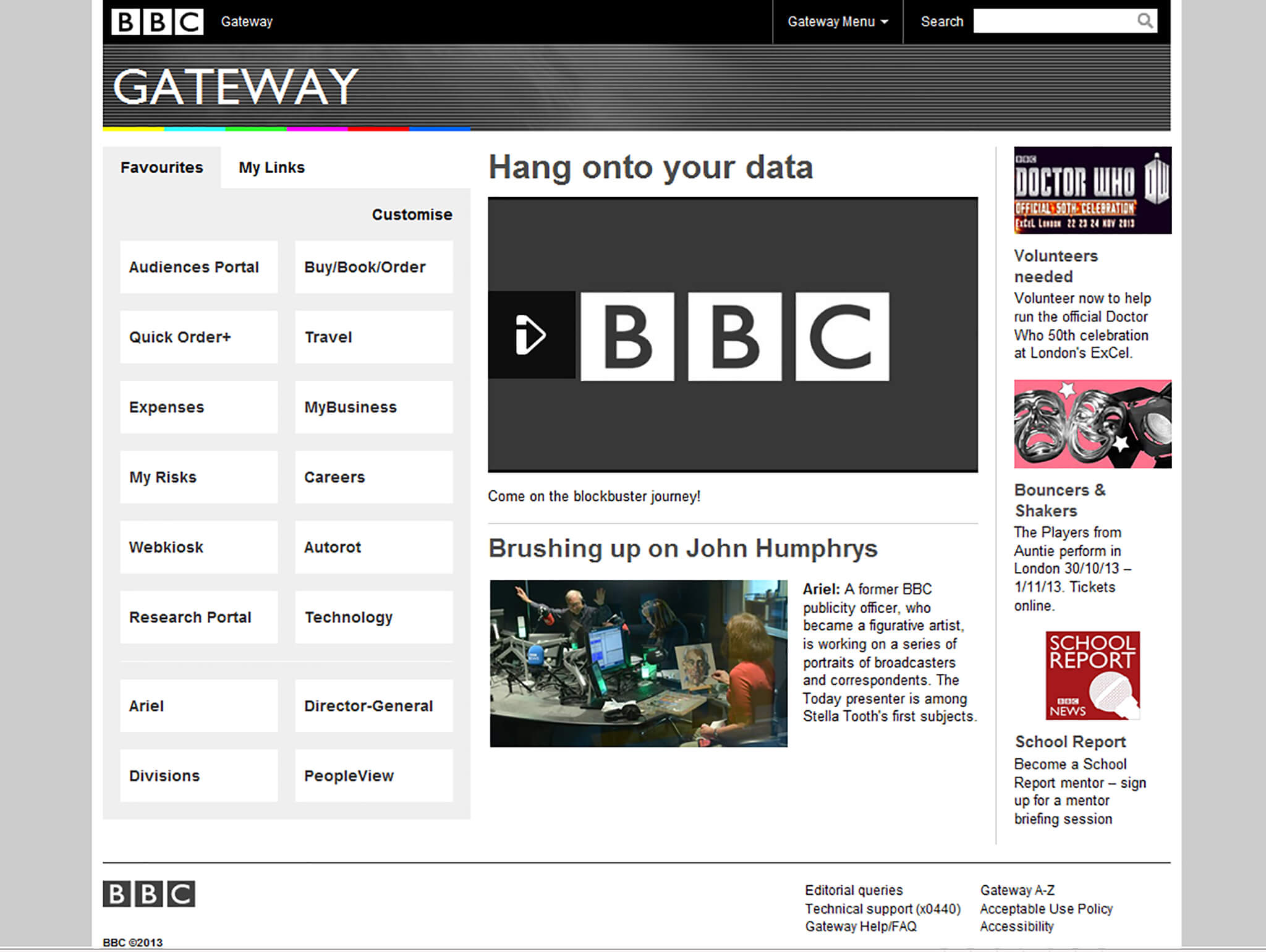Image resolution: width=1266 pixels, height=952 pixels.
Task: Click the School Report BBC News logo
Action: [1092, 676]
